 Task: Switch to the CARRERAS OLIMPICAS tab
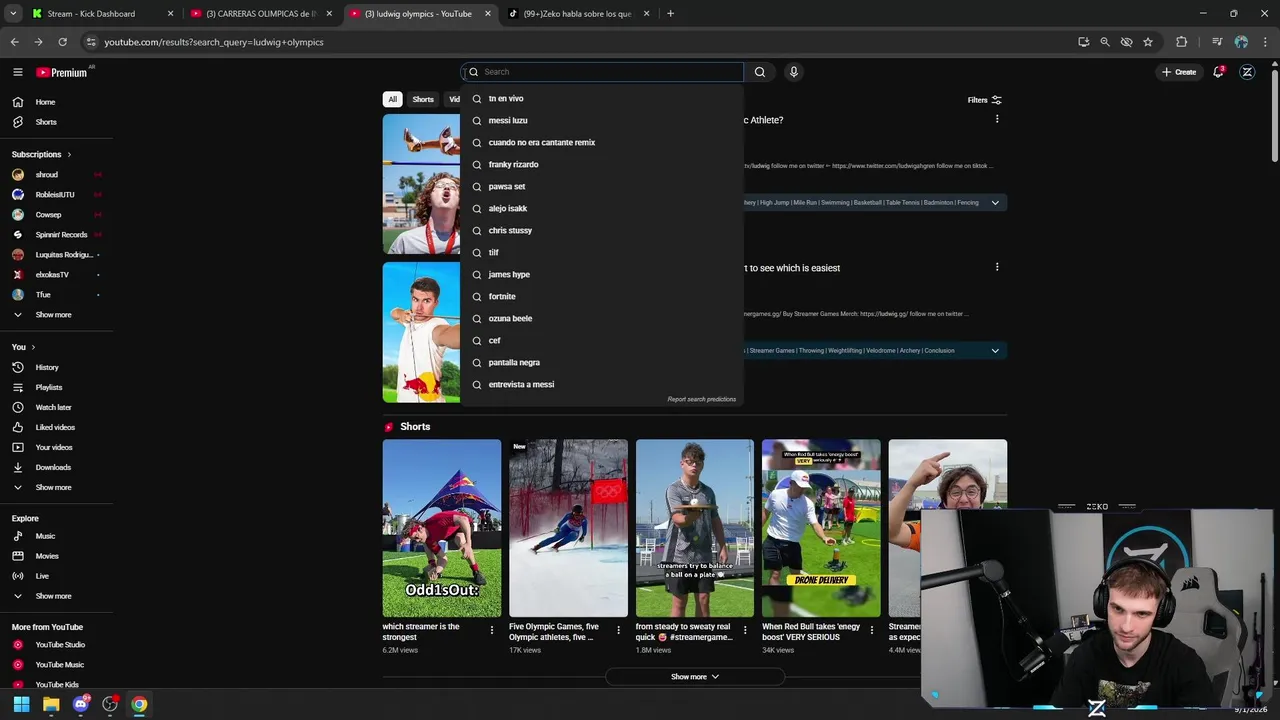click(260, 14)
